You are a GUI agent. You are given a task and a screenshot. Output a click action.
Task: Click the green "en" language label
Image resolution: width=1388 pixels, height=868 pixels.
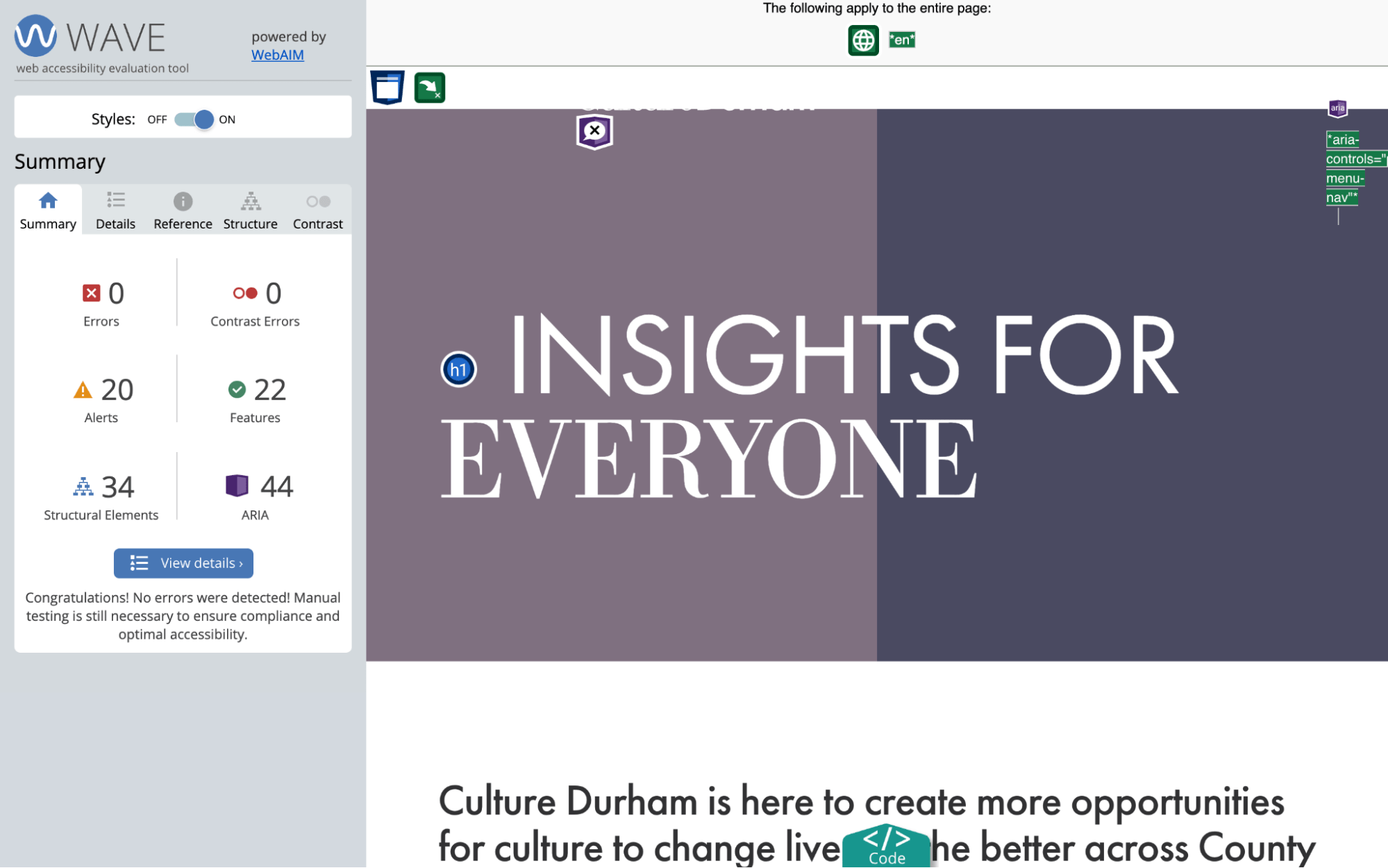902,40
